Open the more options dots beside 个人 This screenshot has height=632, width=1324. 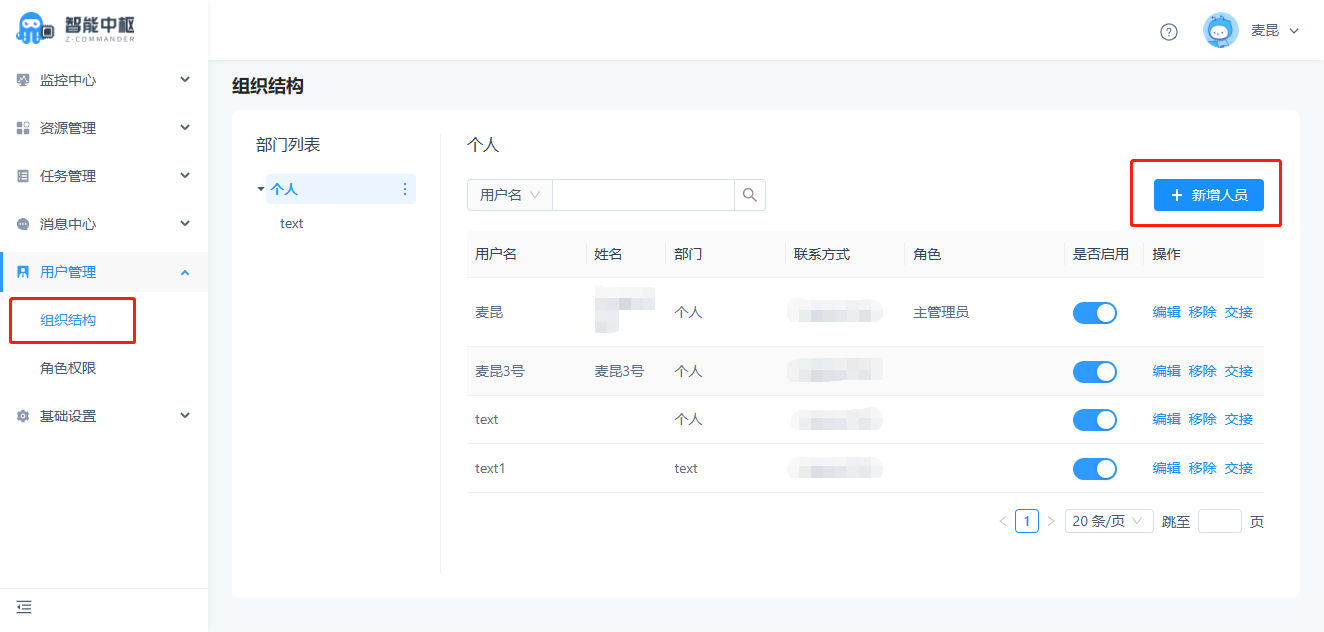point(405,189)
